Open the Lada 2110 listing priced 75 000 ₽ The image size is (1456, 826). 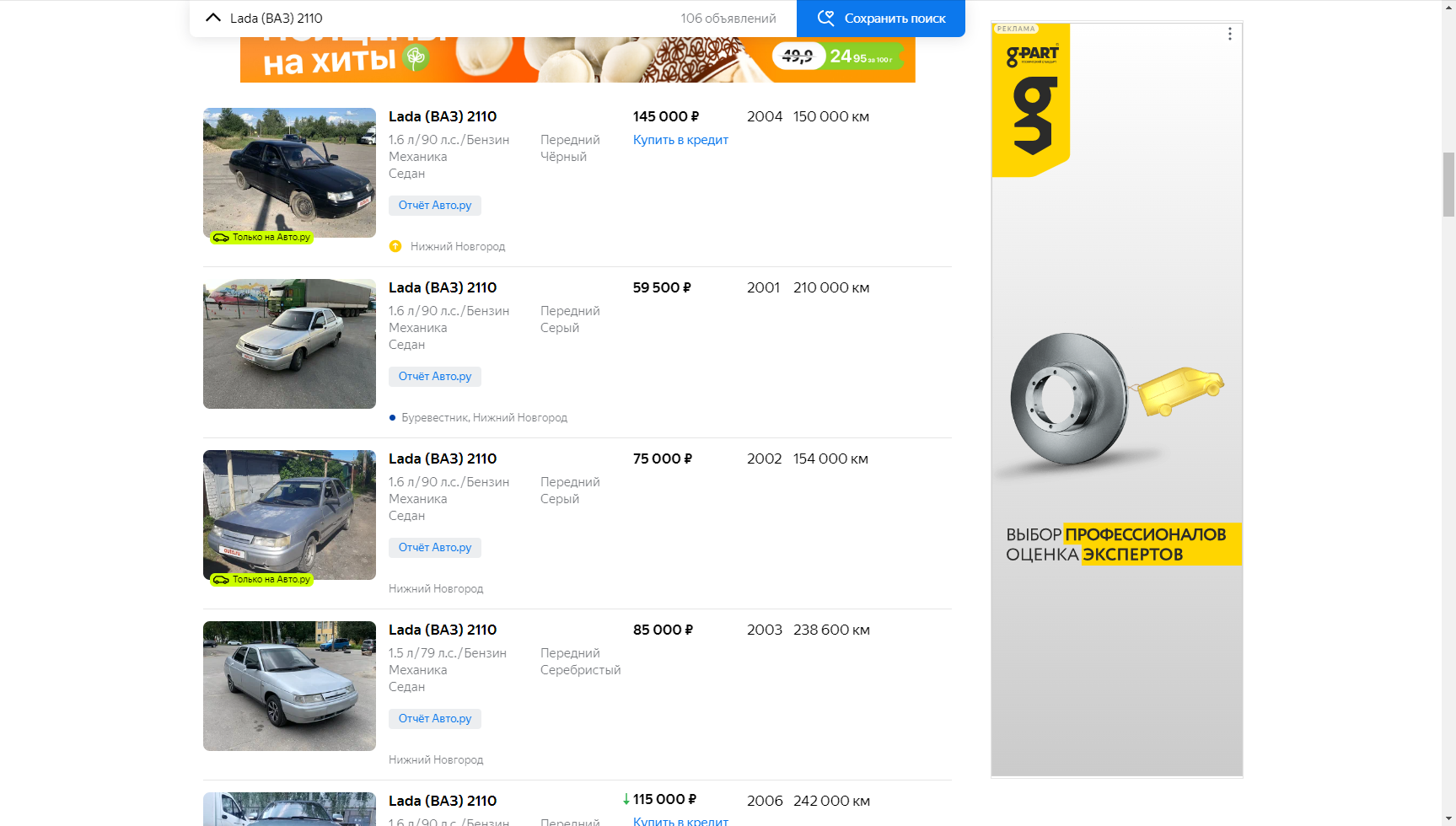click(x=443, y=459)
